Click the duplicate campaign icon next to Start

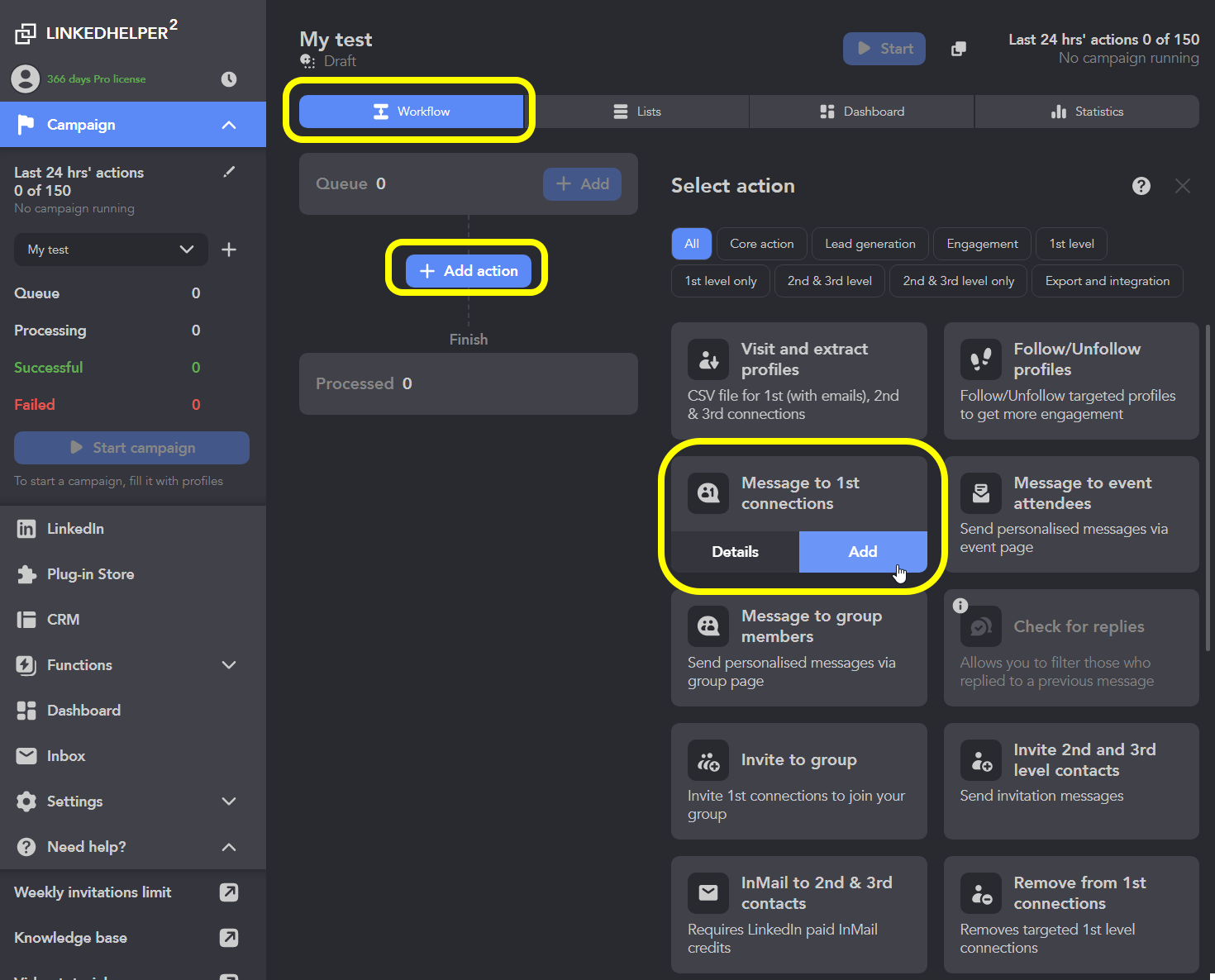point(959,49)
